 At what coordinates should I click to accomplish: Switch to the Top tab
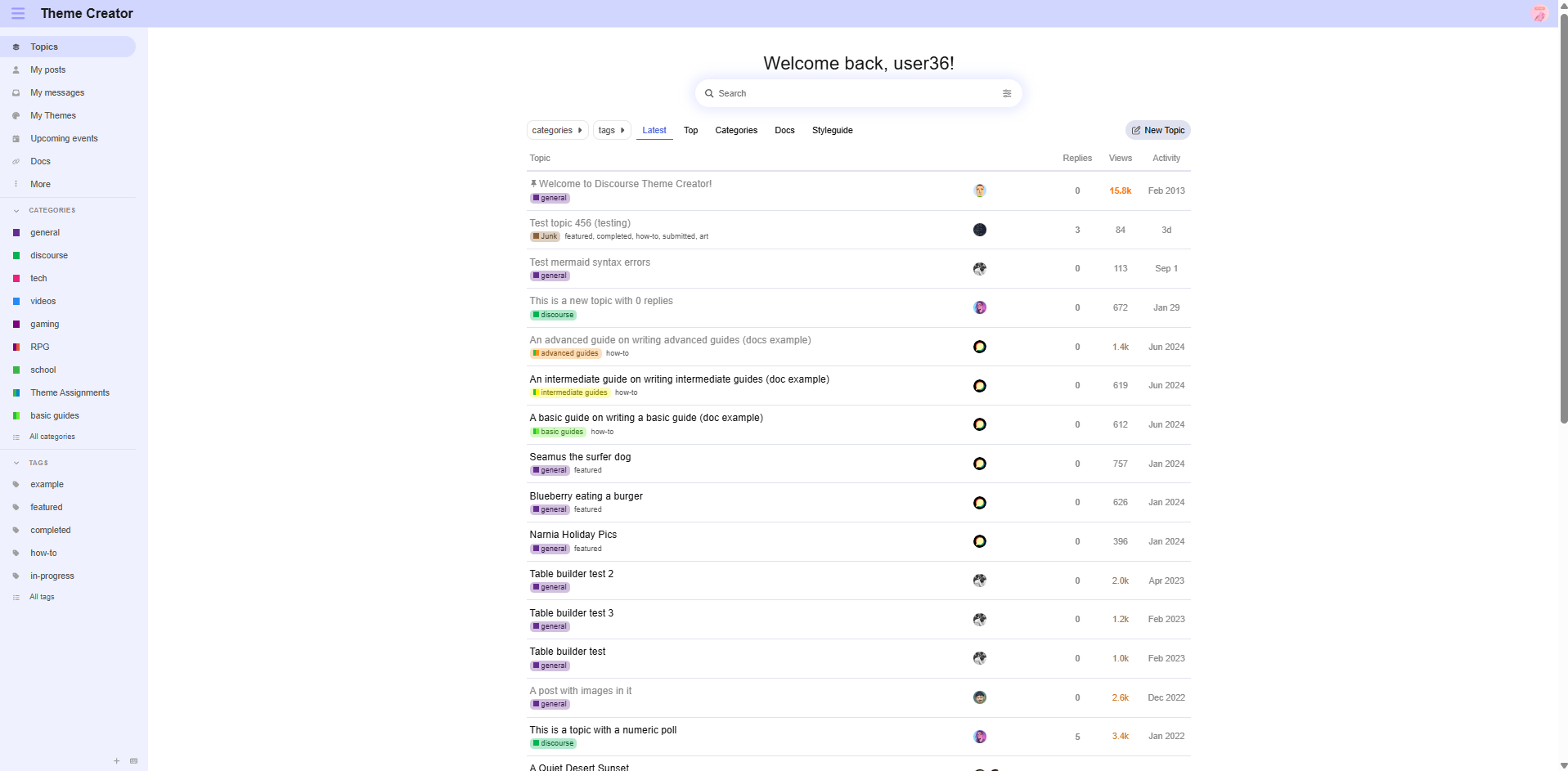(690, 131)
